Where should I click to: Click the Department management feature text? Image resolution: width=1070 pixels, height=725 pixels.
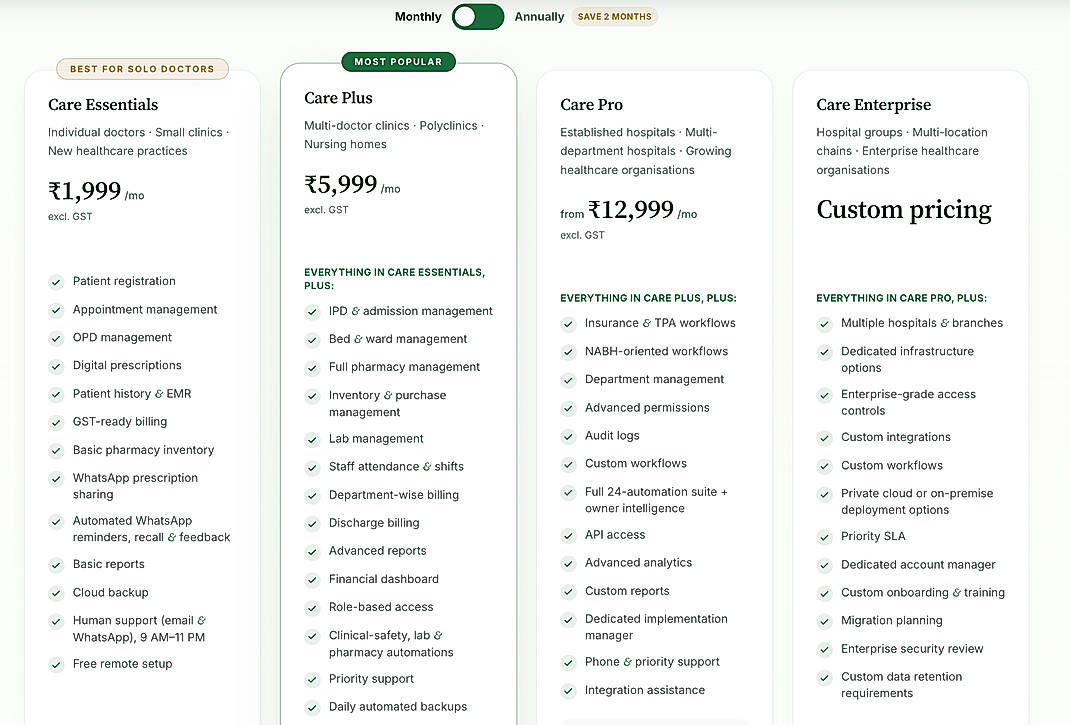coord(654,379)
